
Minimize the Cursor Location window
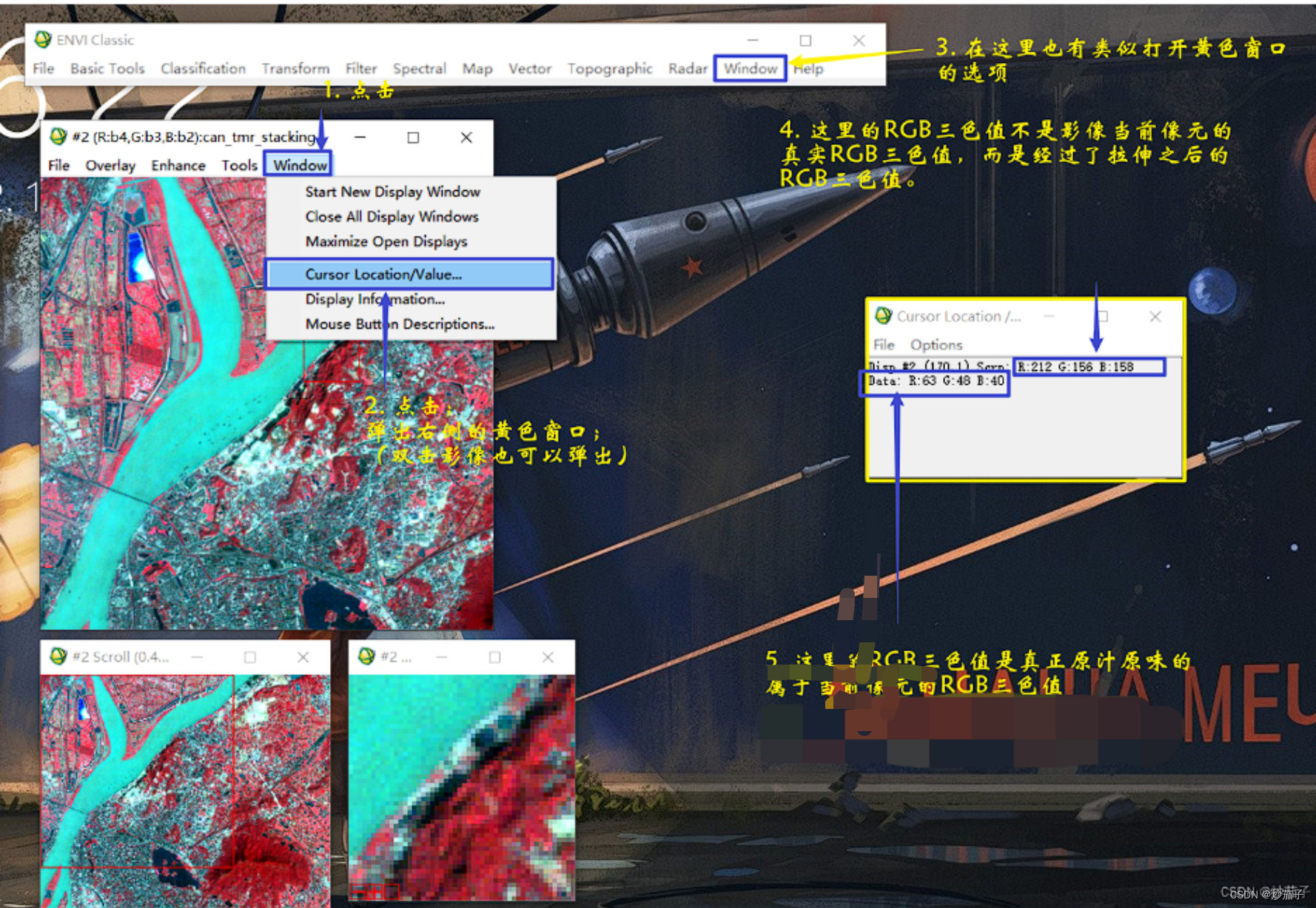pyautogui.click(x=1049, y=316)
